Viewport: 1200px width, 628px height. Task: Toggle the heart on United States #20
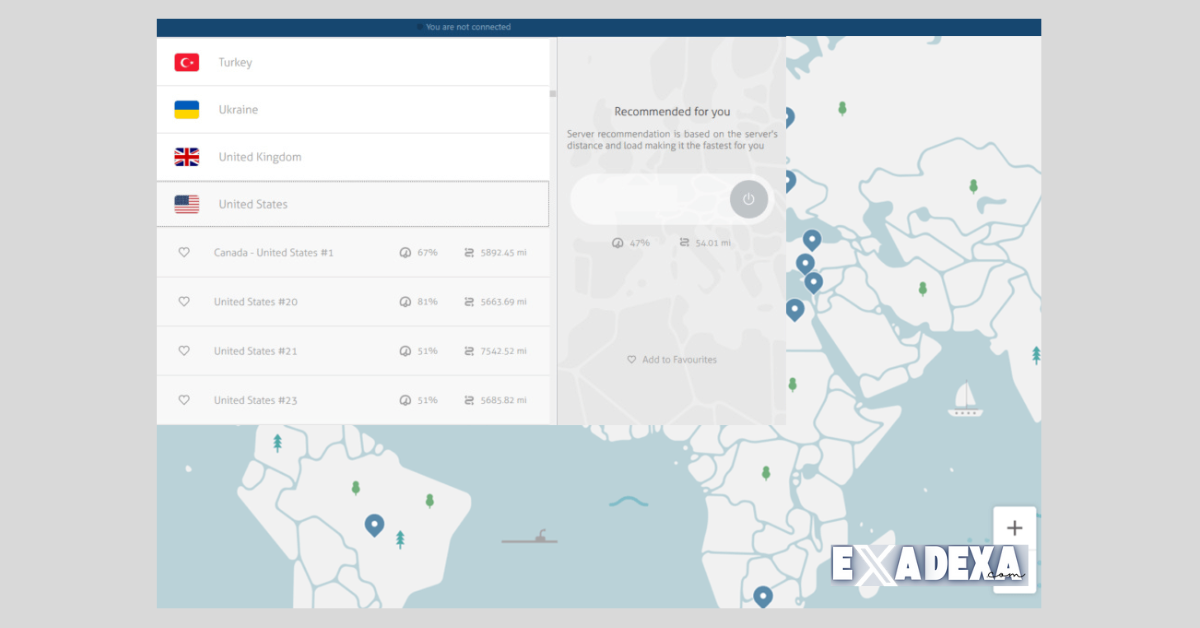tap(184, 301)
